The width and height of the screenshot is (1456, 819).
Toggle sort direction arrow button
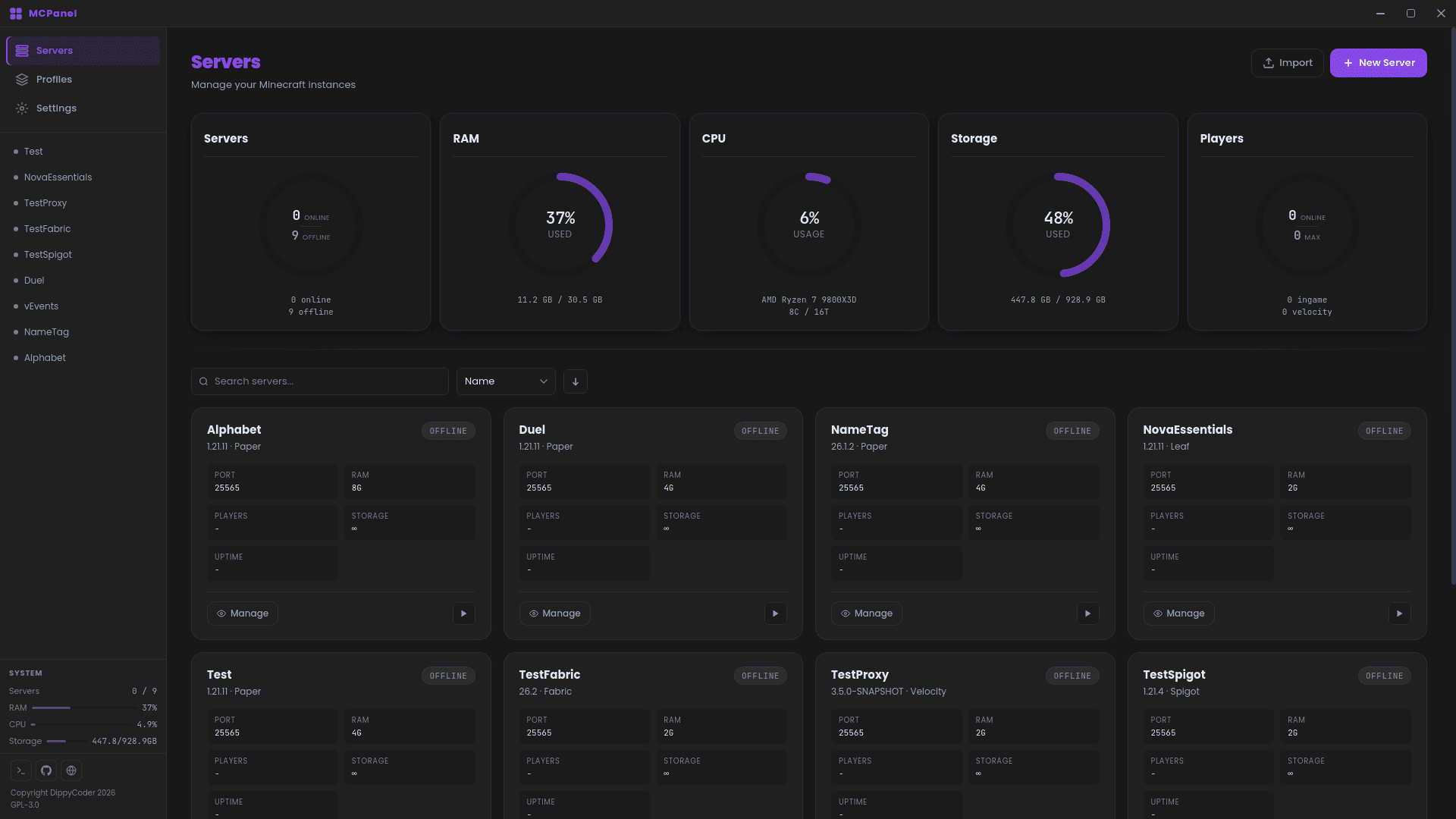coord(576,381)
